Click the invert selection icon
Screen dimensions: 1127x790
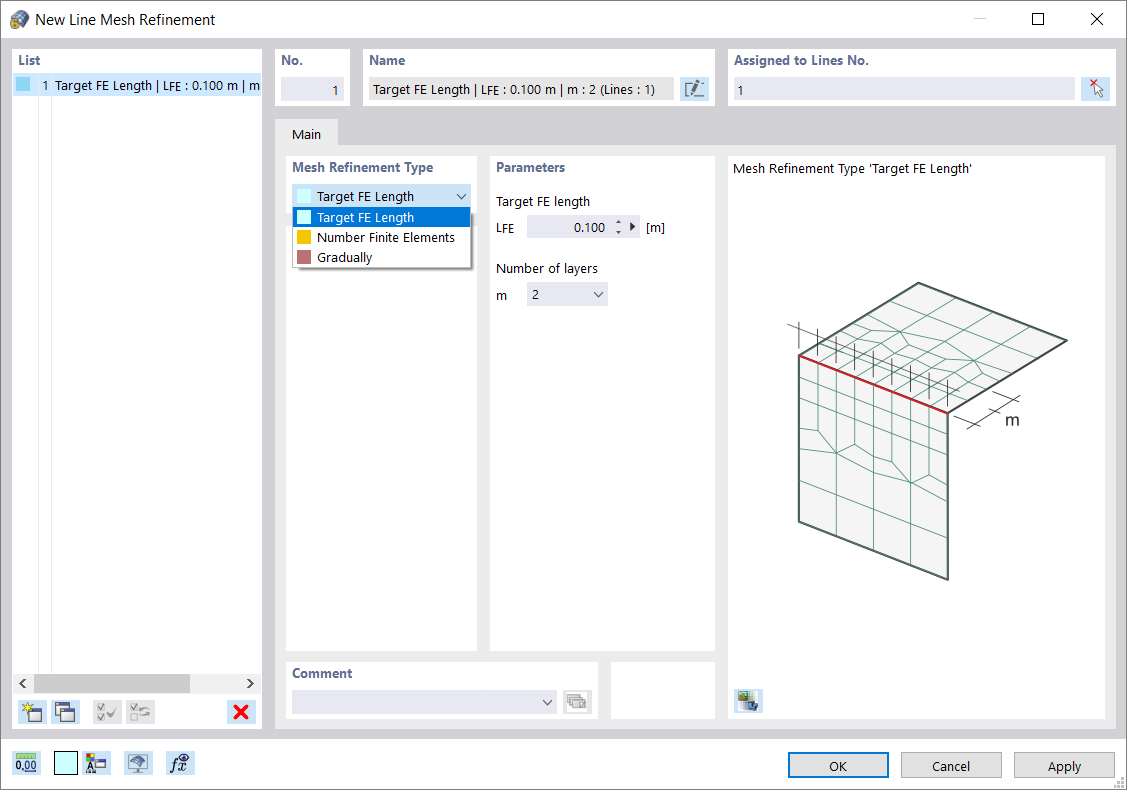(140, 712)
